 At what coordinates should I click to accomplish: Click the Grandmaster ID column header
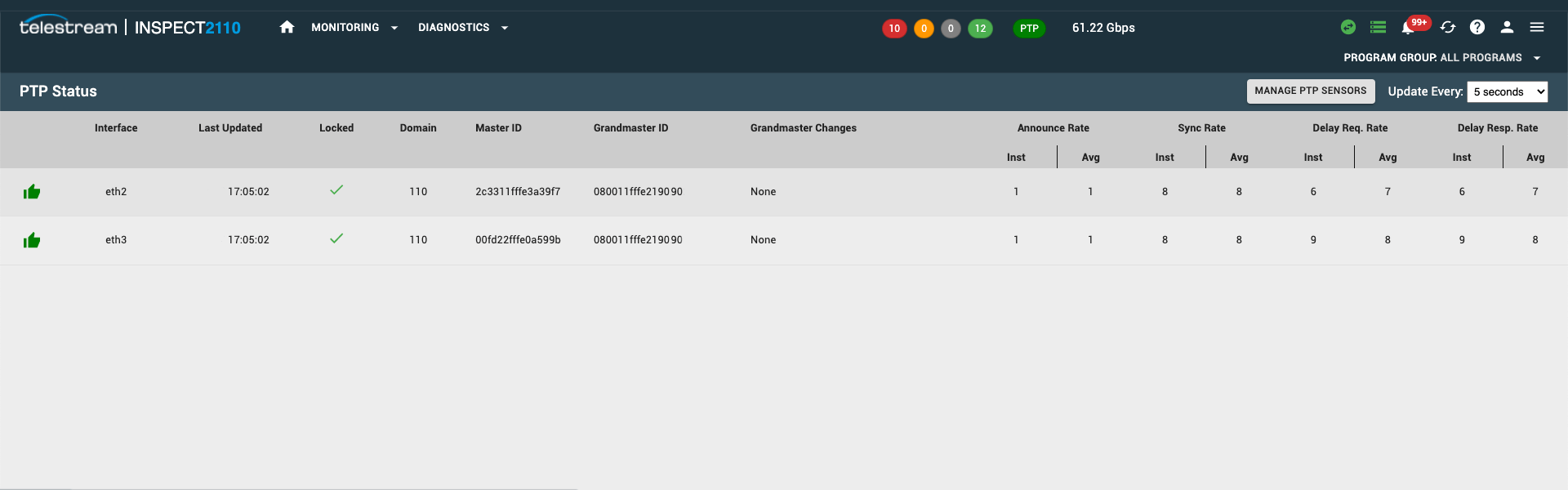[630, 128]
